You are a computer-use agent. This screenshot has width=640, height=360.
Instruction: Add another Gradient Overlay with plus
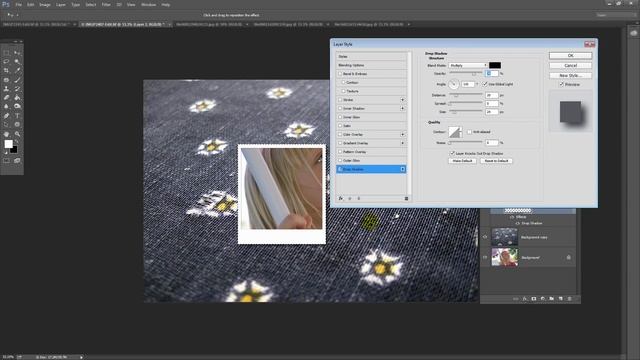coord(402,143)
